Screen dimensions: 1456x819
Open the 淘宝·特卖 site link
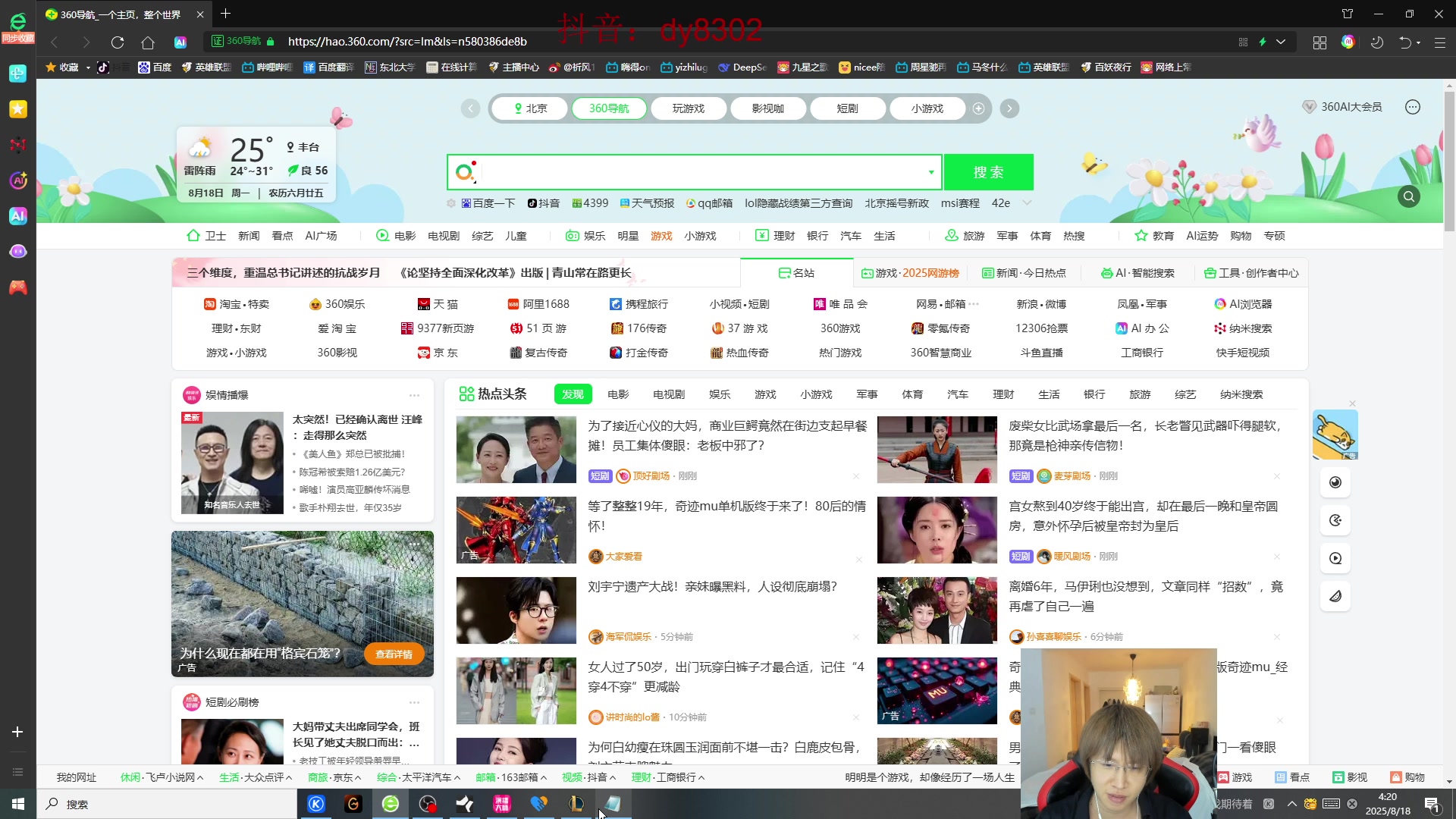coord(237,304)
